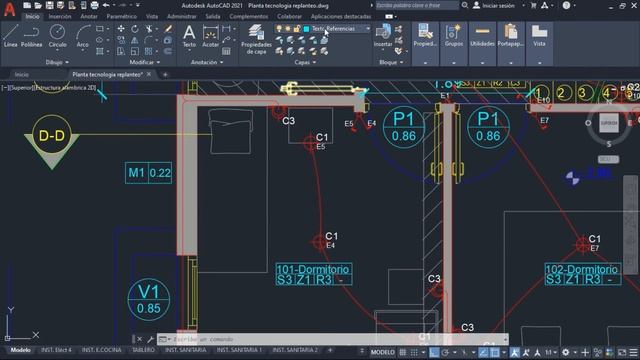Select the Línea drawing tool

coord(11,36)
